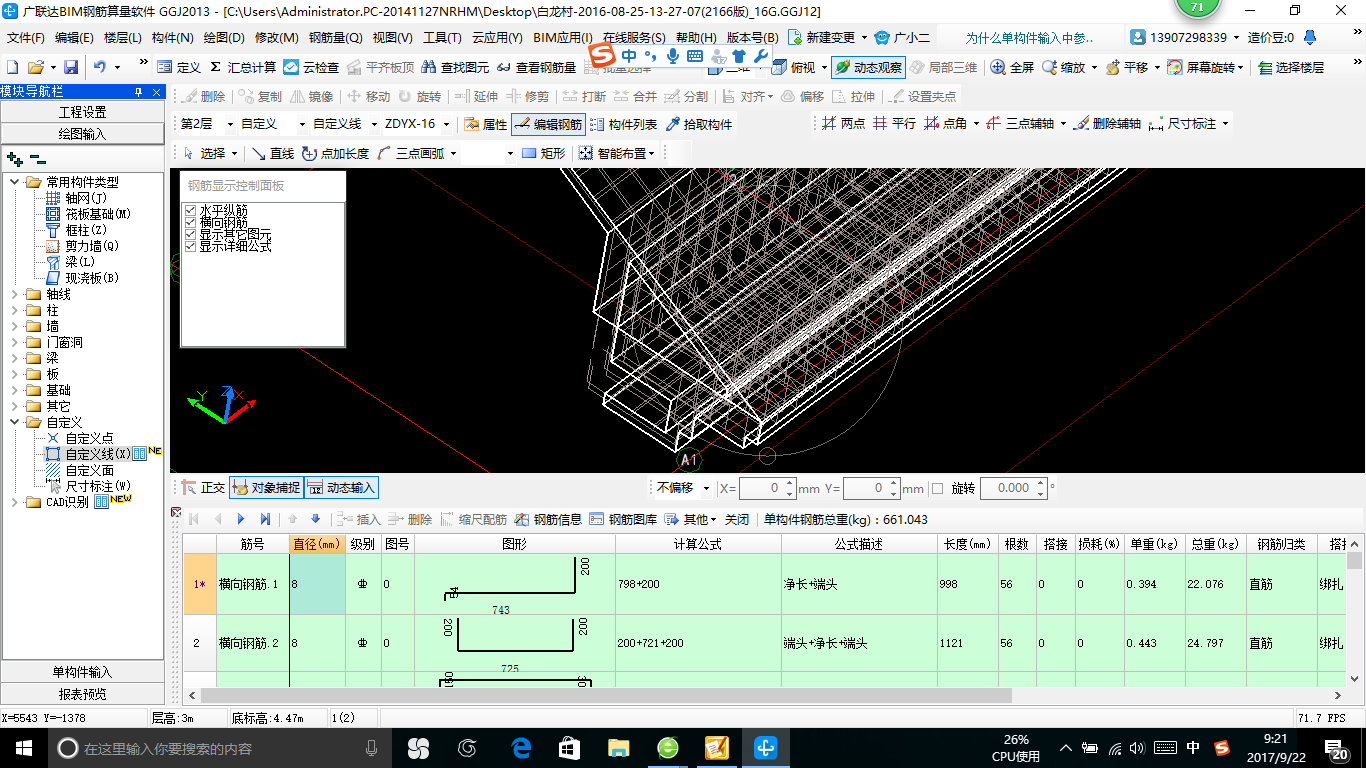Image resolution: width=1366 pixels, height=768 pixels.
Task: Open 查找图元 find element tool
Action: pos(456,67)
